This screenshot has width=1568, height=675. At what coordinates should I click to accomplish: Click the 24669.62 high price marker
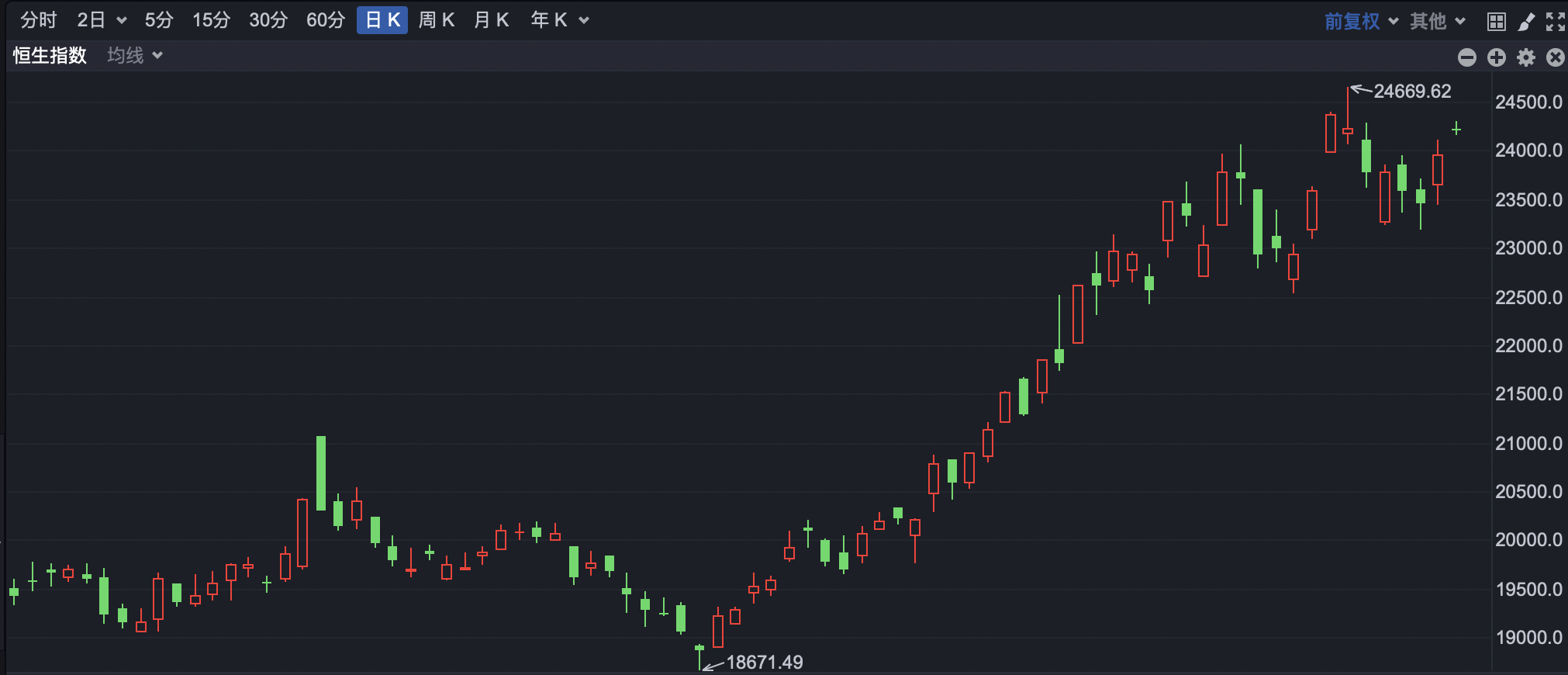[1411, 92]
